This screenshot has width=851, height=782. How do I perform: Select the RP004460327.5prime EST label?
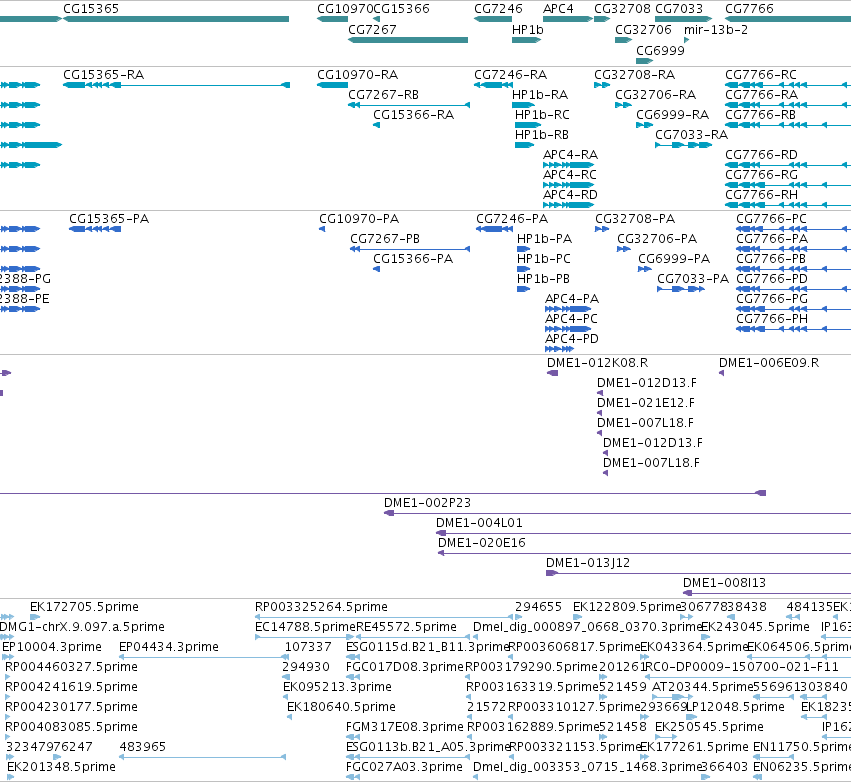(x=71, y=667)
